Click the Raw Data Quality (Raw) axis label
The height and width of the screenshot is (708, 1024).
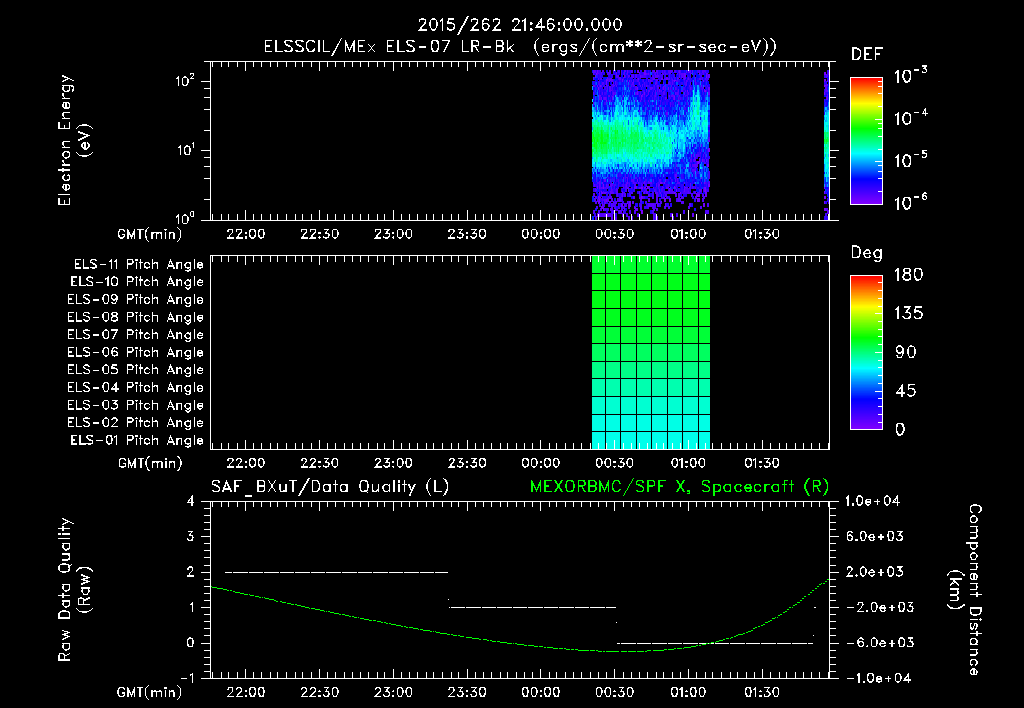(x=74, y=590)
